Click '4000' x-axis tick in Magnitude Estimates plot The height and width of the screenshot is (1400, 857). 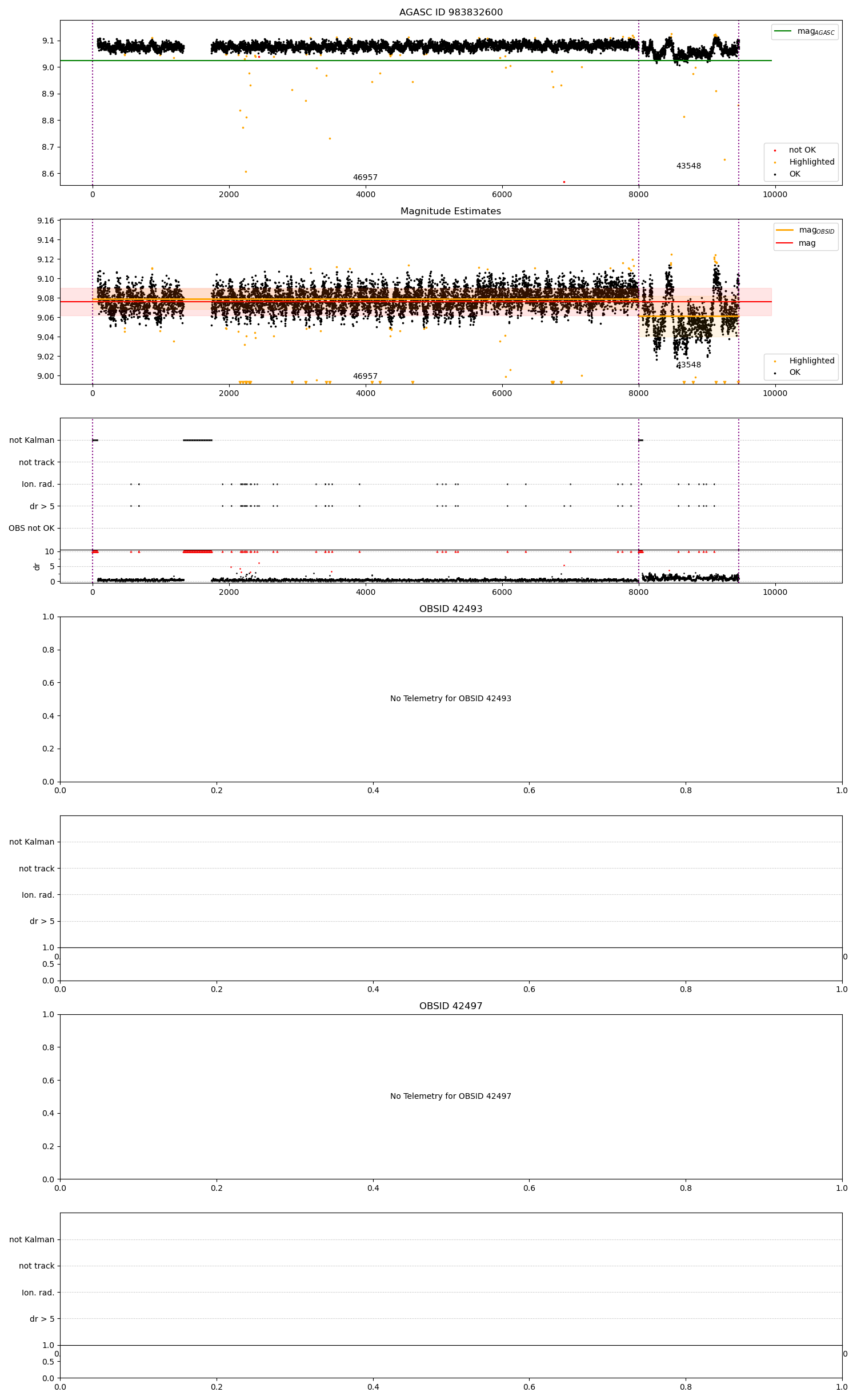tap(366, 393)
